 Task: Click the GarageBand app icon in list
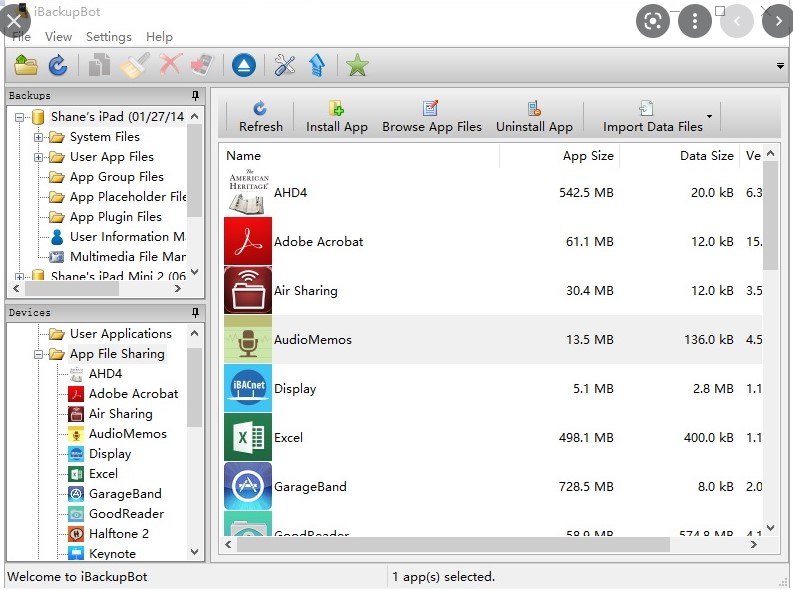coord(248,486)
